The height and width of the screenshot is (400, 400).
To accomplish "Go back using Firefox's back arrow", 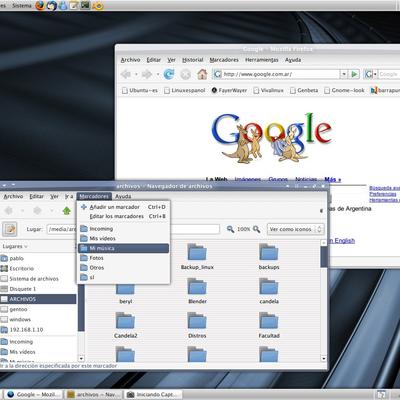I will tap(126, 74).
